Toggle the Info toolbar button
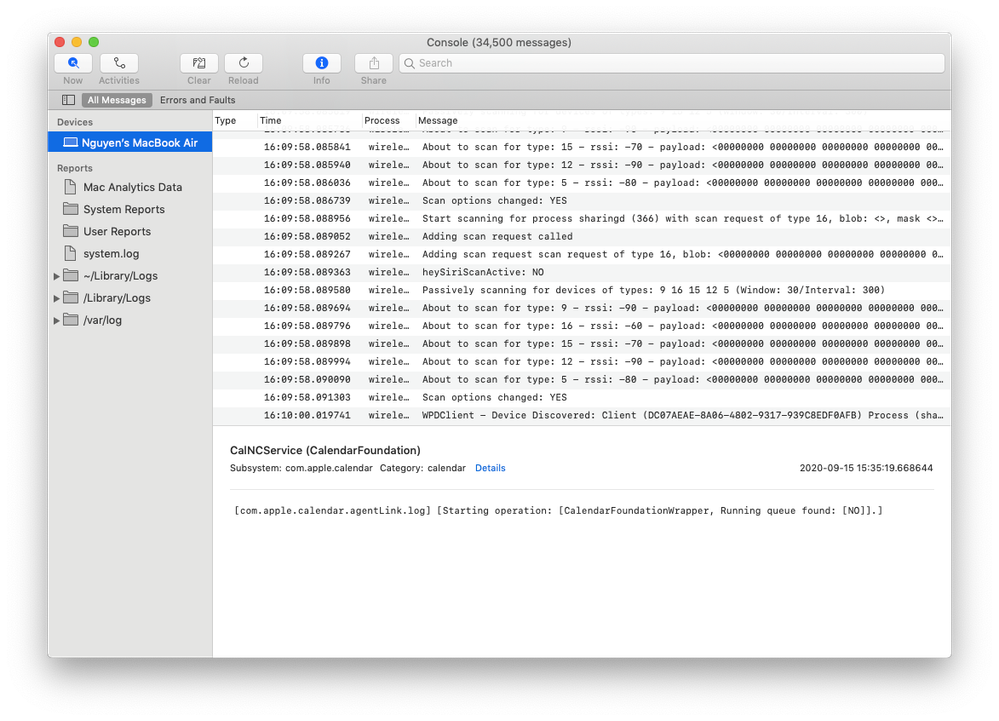The height and width of the screenshot is (721, 999). pos(322,63)
